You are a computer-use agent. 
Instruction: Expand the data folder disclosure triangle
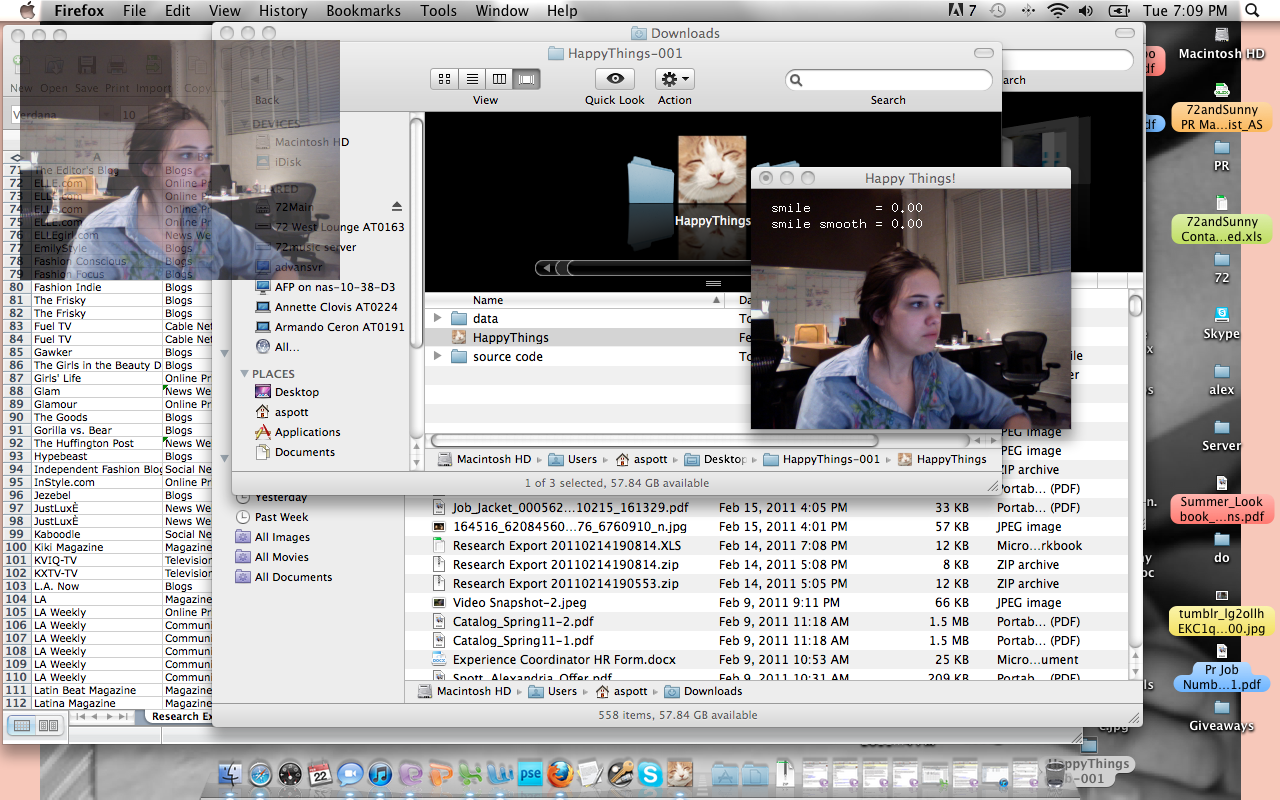pyautogui.click(x=437, y=318)
